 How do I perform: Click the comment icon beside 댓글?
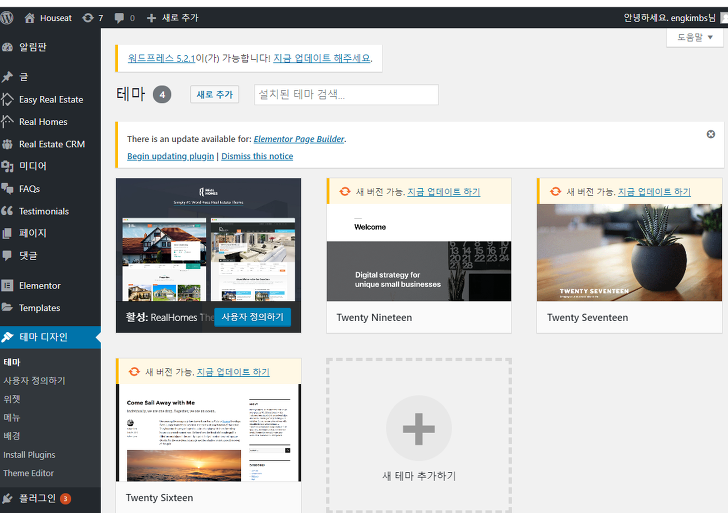[7, 255]
